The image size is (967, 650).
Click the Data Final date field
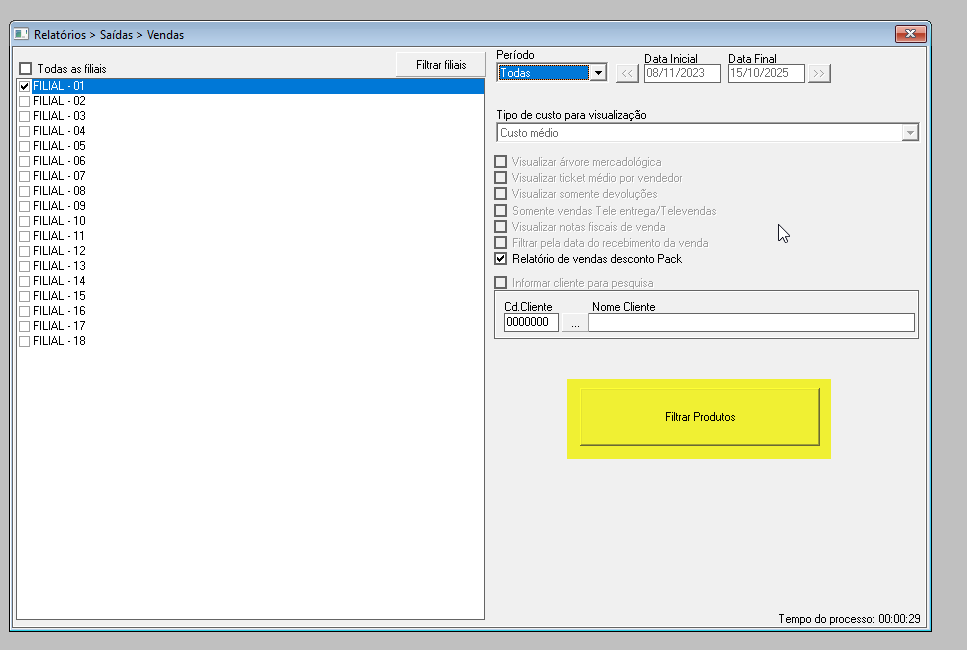point(766,73)
